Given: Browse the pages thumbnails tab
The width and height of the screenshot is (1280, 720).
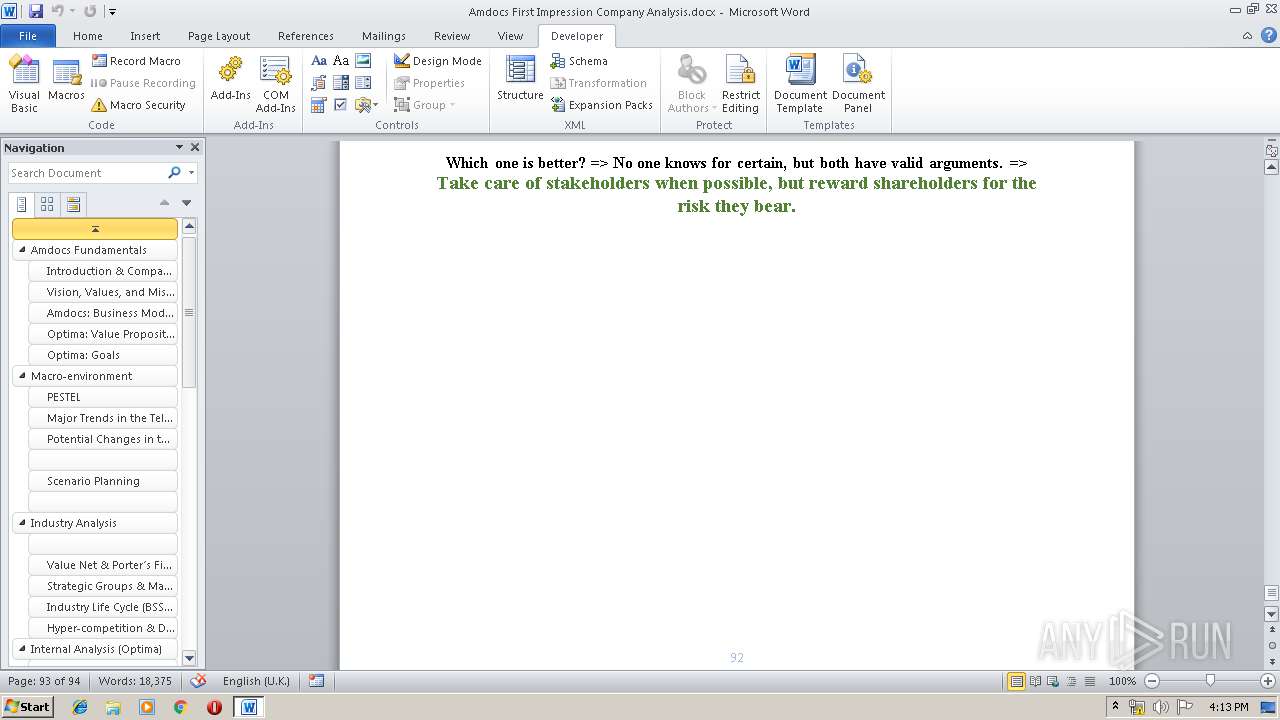Looking at the screenshot, I should point(47,204).
